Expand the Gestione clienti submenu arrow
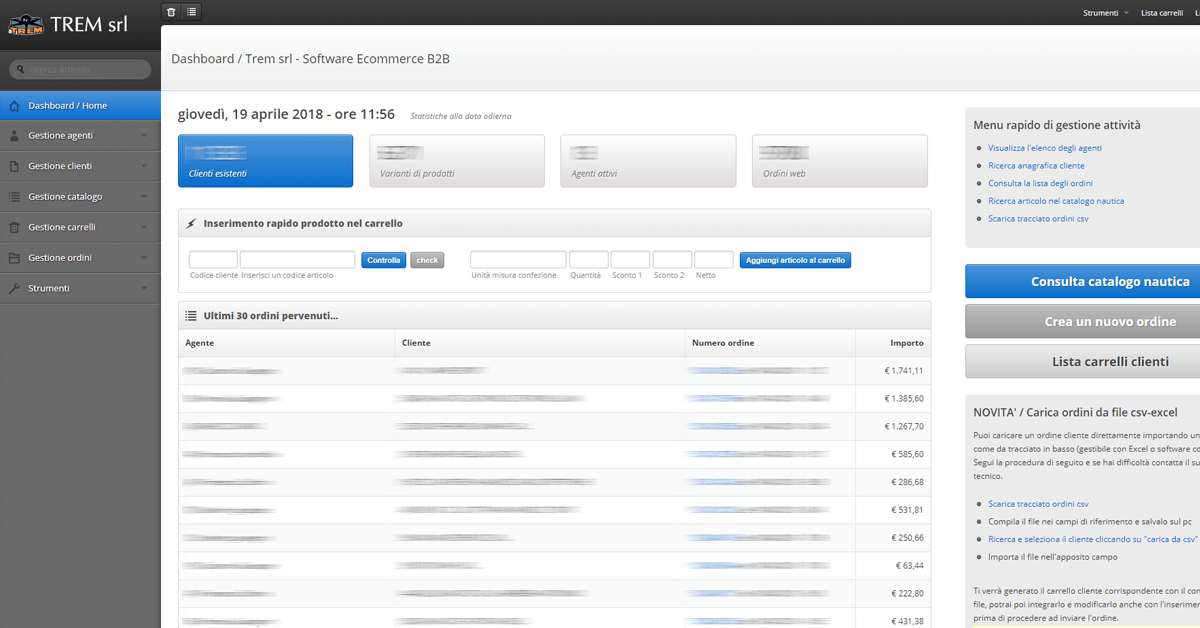1200x628 pixels. [x=144, y=166]
